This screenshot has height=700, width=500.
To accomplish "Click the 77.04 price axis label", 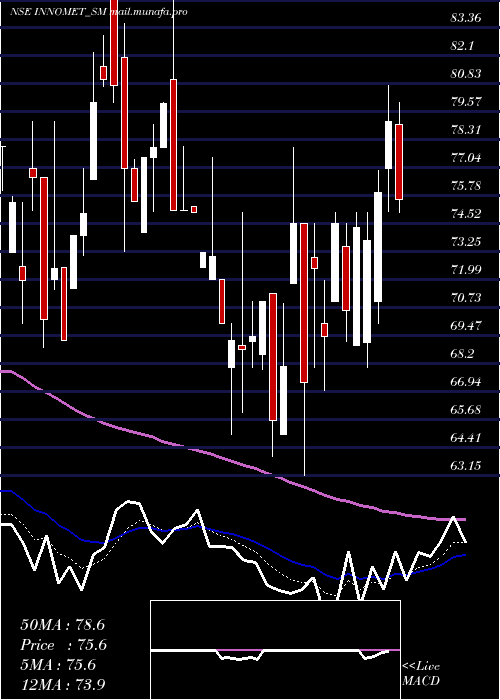I will [x=466, y=158].
